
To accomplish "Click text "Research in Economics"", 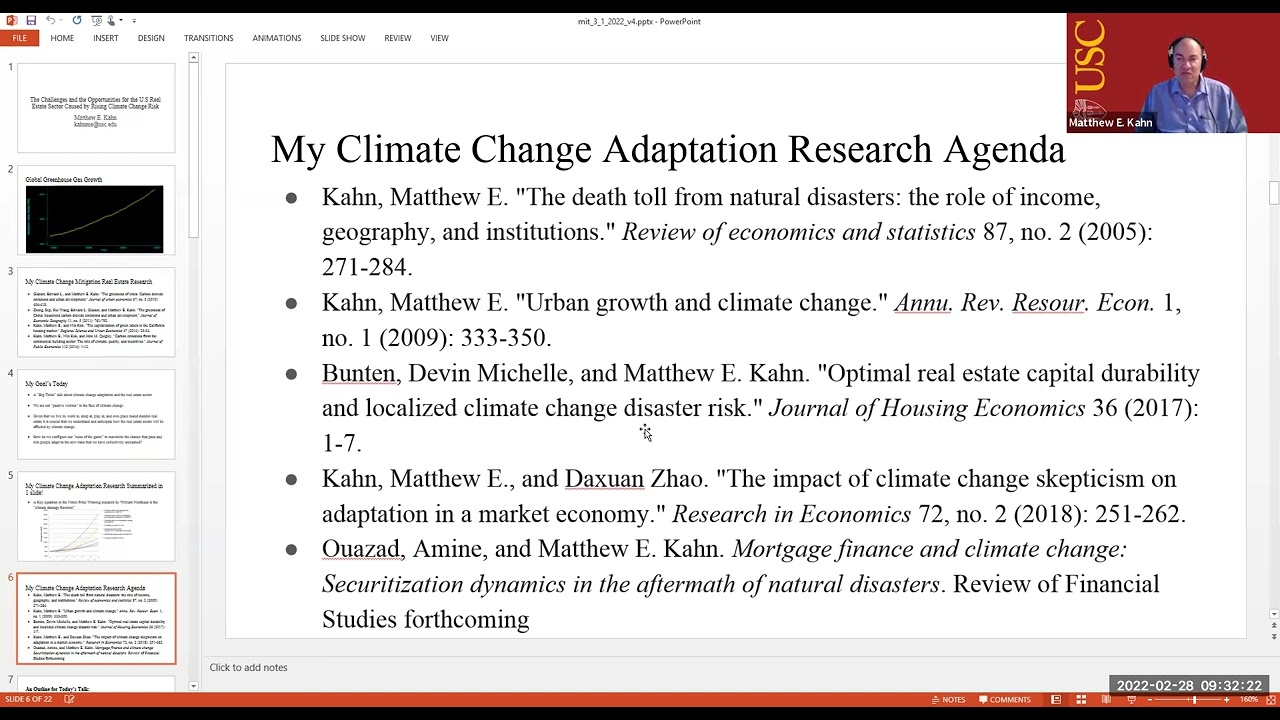I will [x=791, y=514].
